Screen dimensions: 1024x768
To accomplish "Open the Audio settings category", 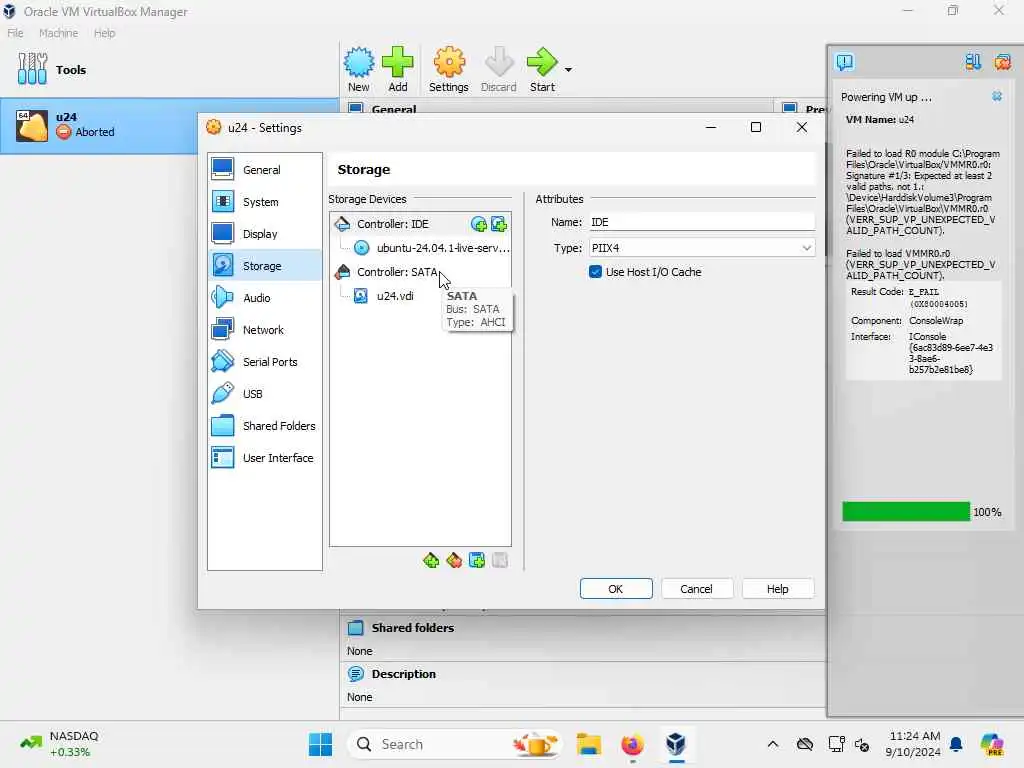I will (264, 298).
